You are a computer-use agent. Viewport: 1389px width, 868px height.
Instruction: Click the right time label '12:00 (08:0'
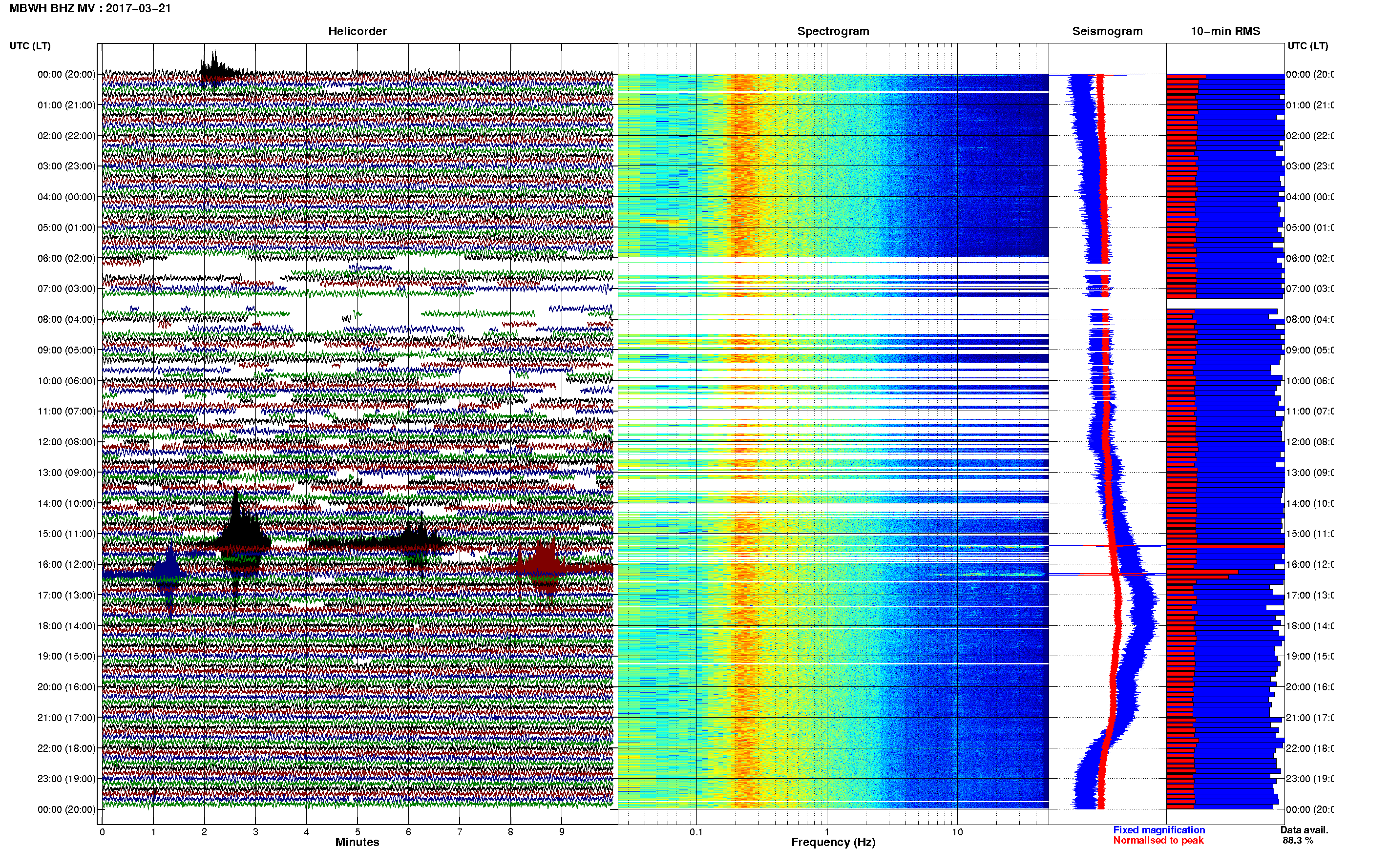coord(1310,441)
